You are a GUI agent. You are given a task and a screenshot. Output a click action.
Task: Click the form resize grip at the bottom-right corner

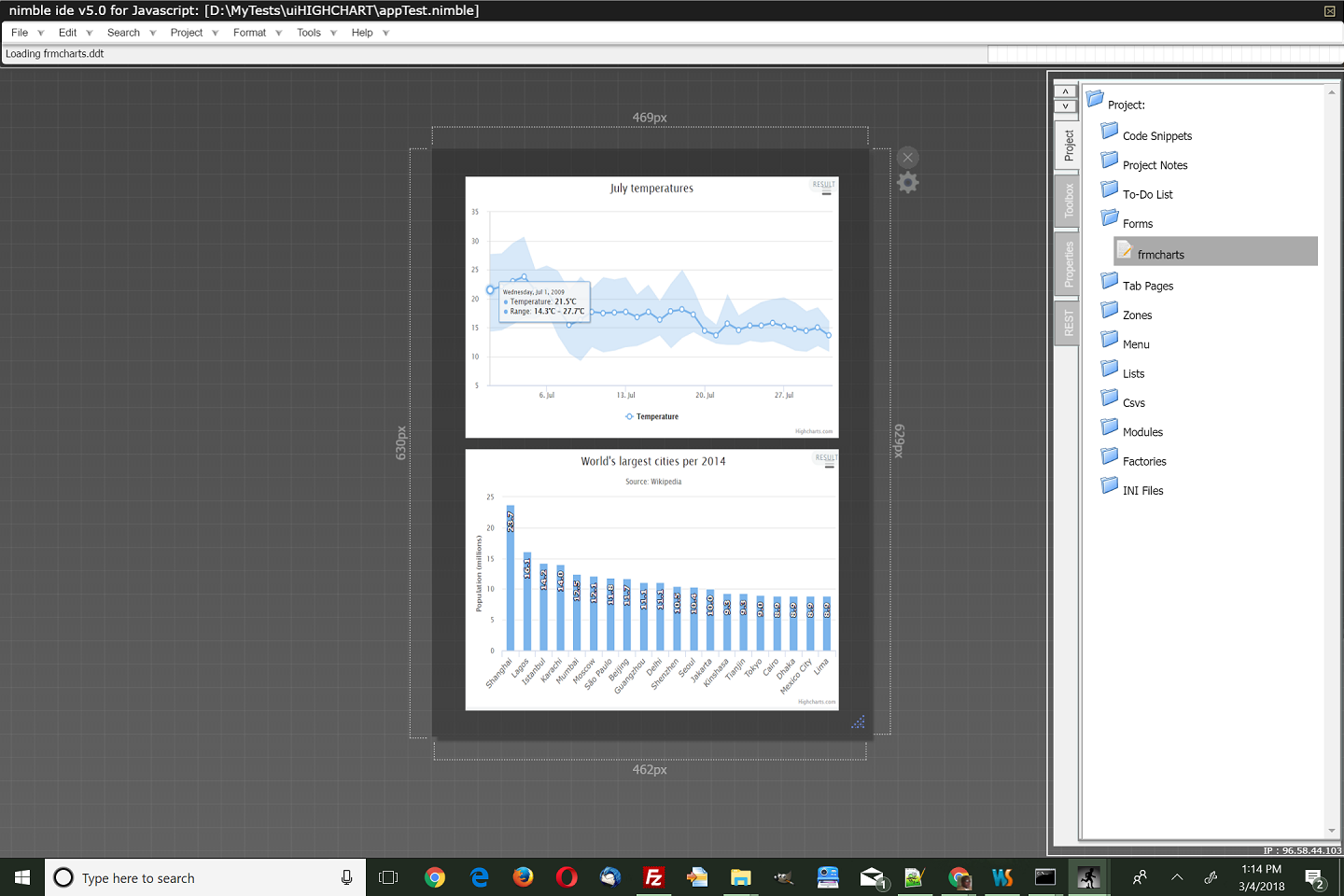pos(858,721)
